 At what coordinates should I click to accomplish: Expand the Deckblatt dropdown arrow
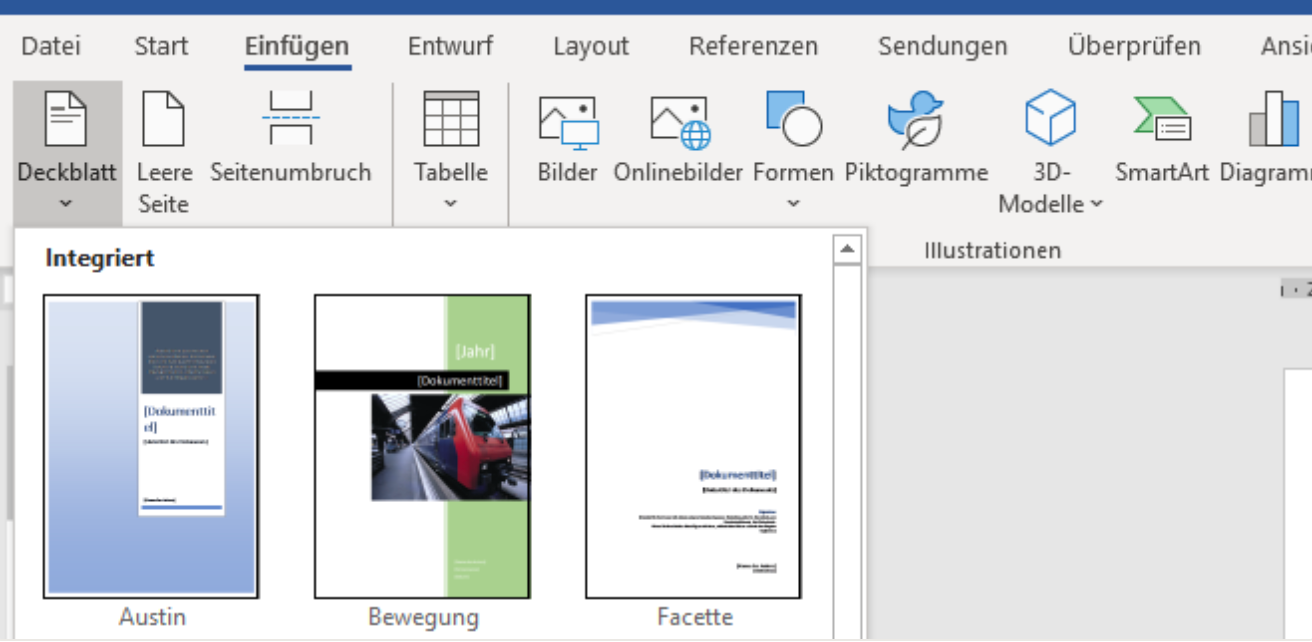tap(66, 203)
